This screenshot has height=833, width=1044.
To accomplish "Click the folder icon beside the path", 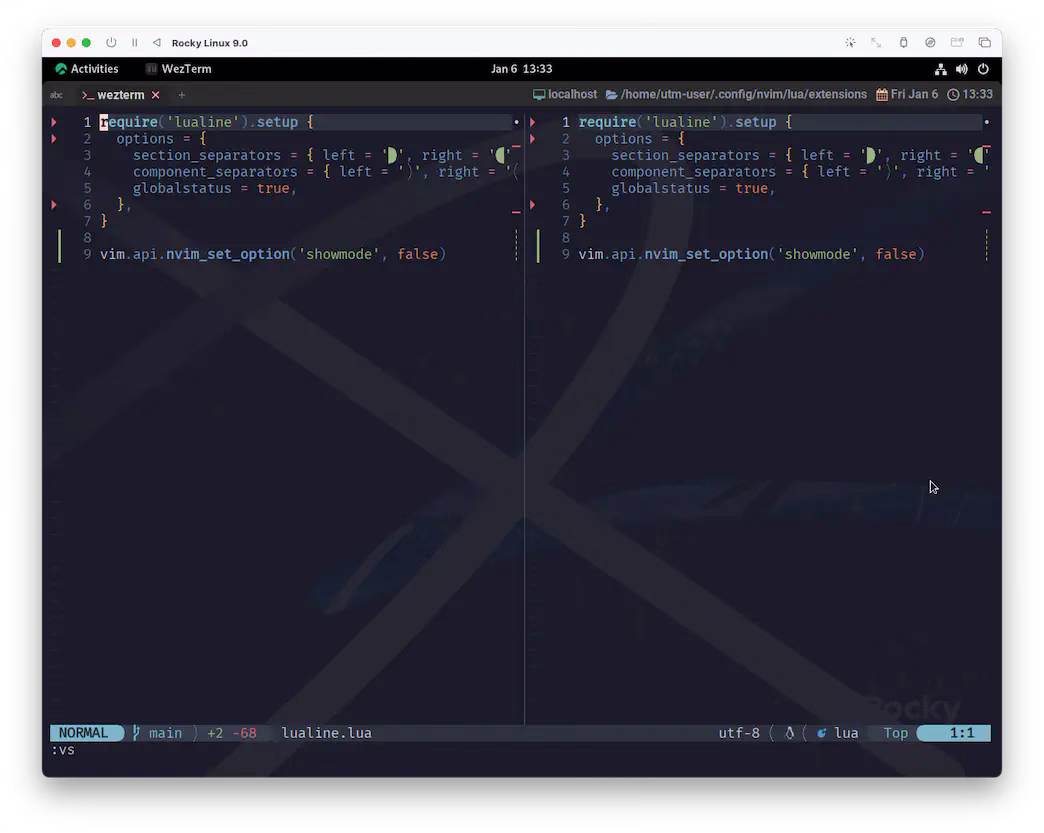I will tap(611, 95).
